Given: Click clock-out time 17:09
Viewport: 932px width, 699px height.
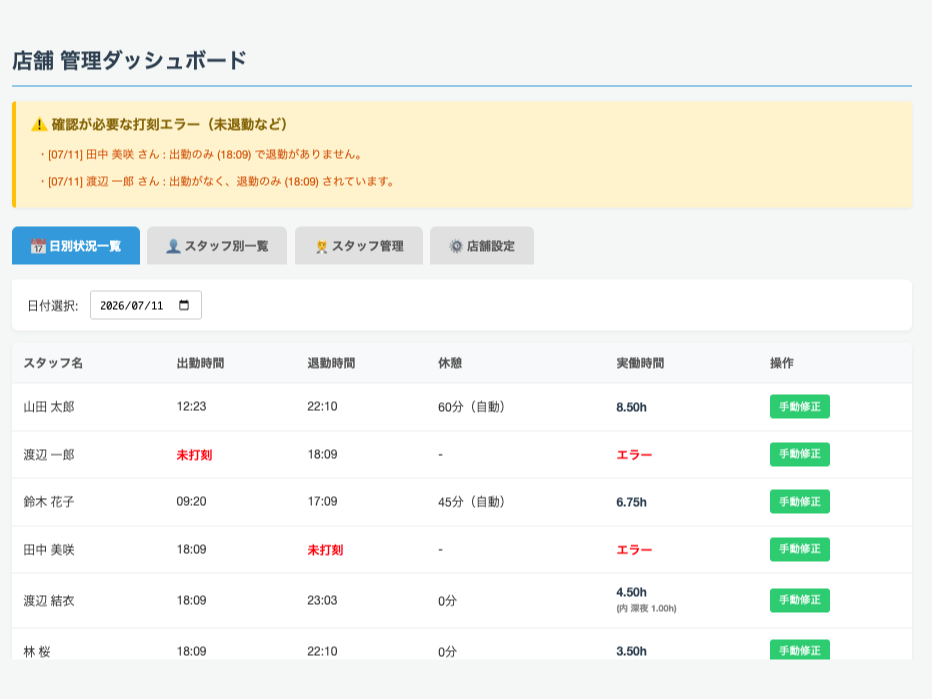Looking at the screenshot, I should pyautogui.click(x=322, y=502).
